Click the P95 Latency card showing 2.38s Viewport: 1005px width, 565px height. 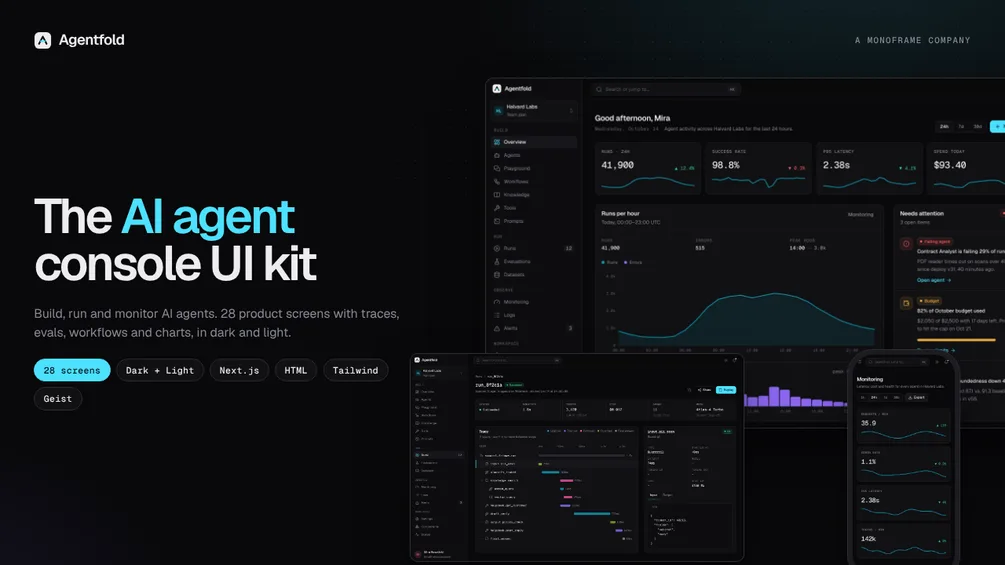[x=869, y=168]
